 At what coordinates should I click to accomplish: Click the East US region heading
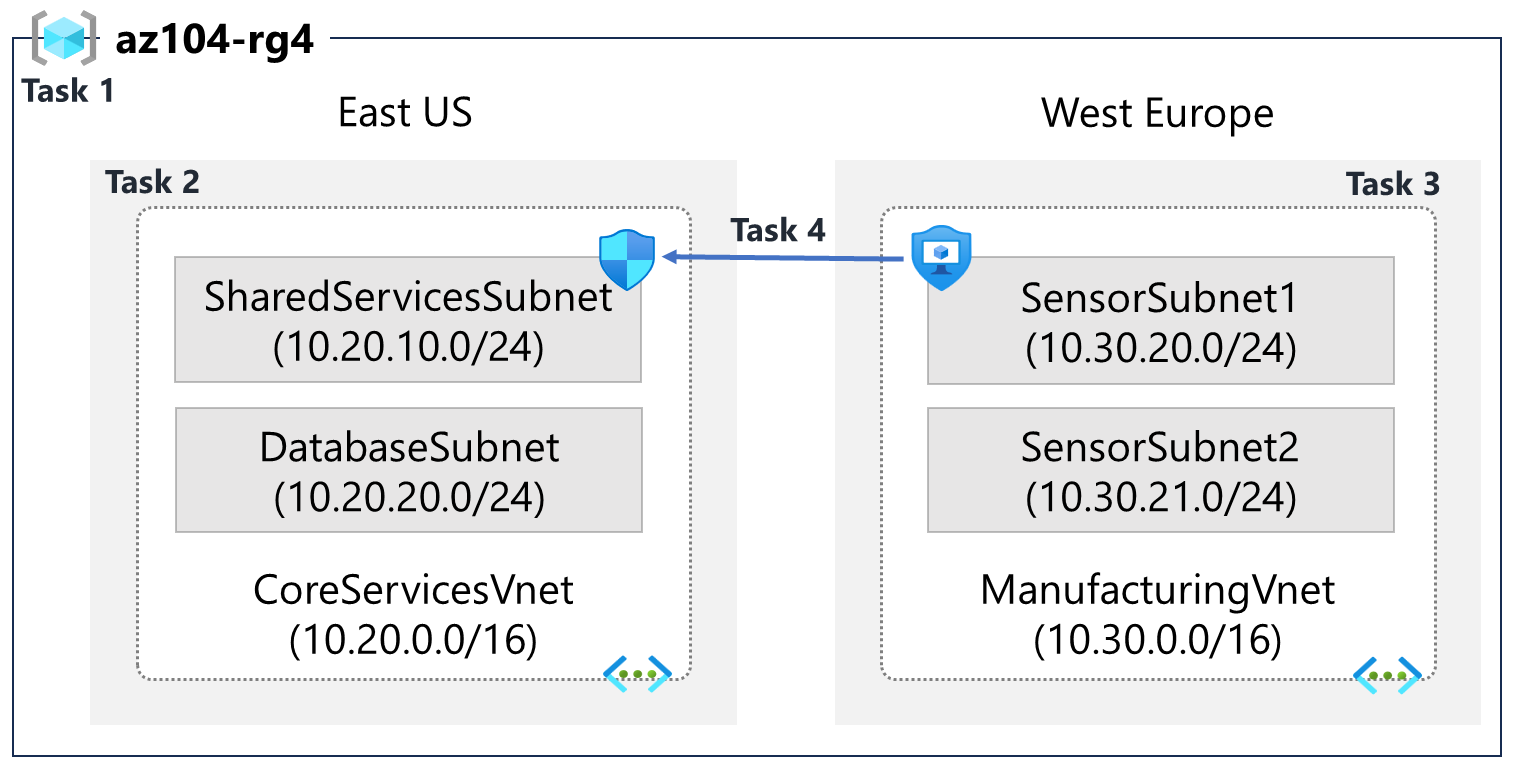click(404, 112)
